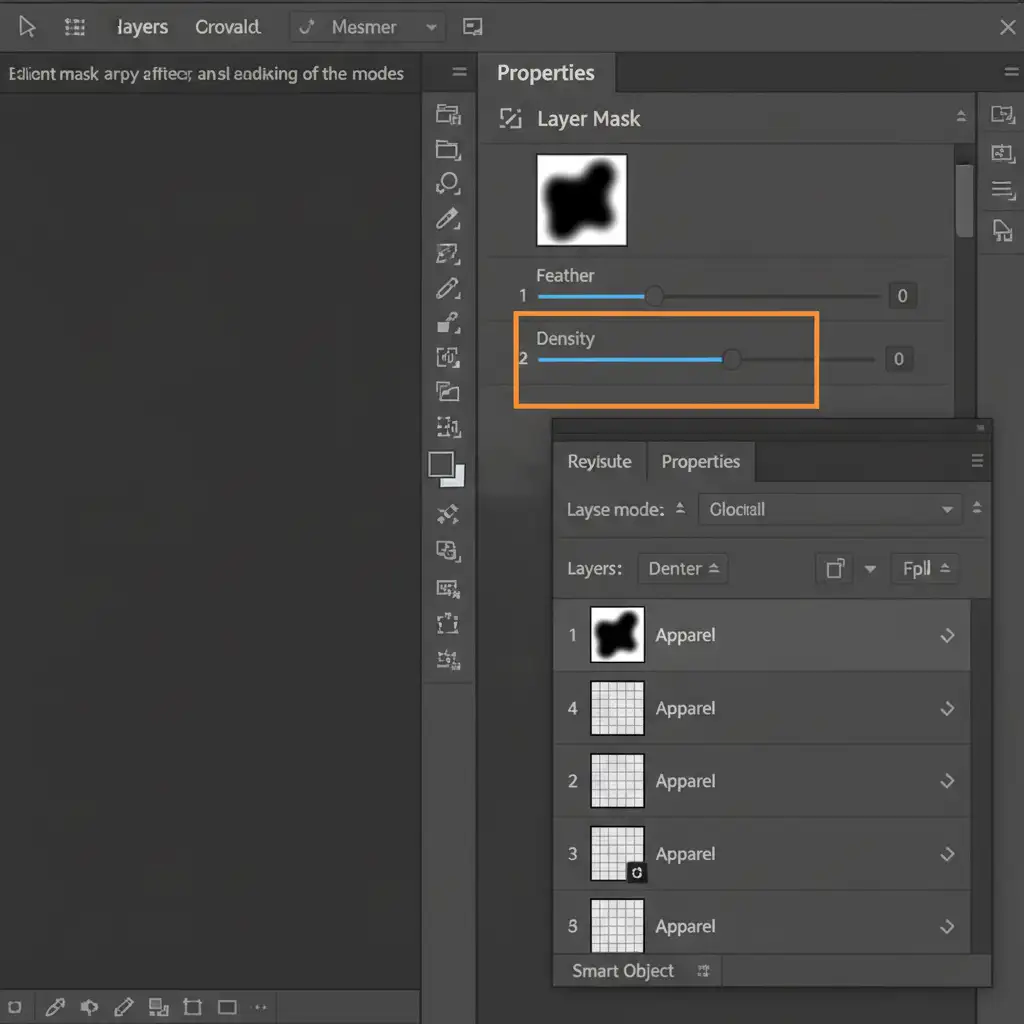Click the lock icon beside Denter dropdown
Viewport: 1024px width, 1024px height.
tap(833, 569)
